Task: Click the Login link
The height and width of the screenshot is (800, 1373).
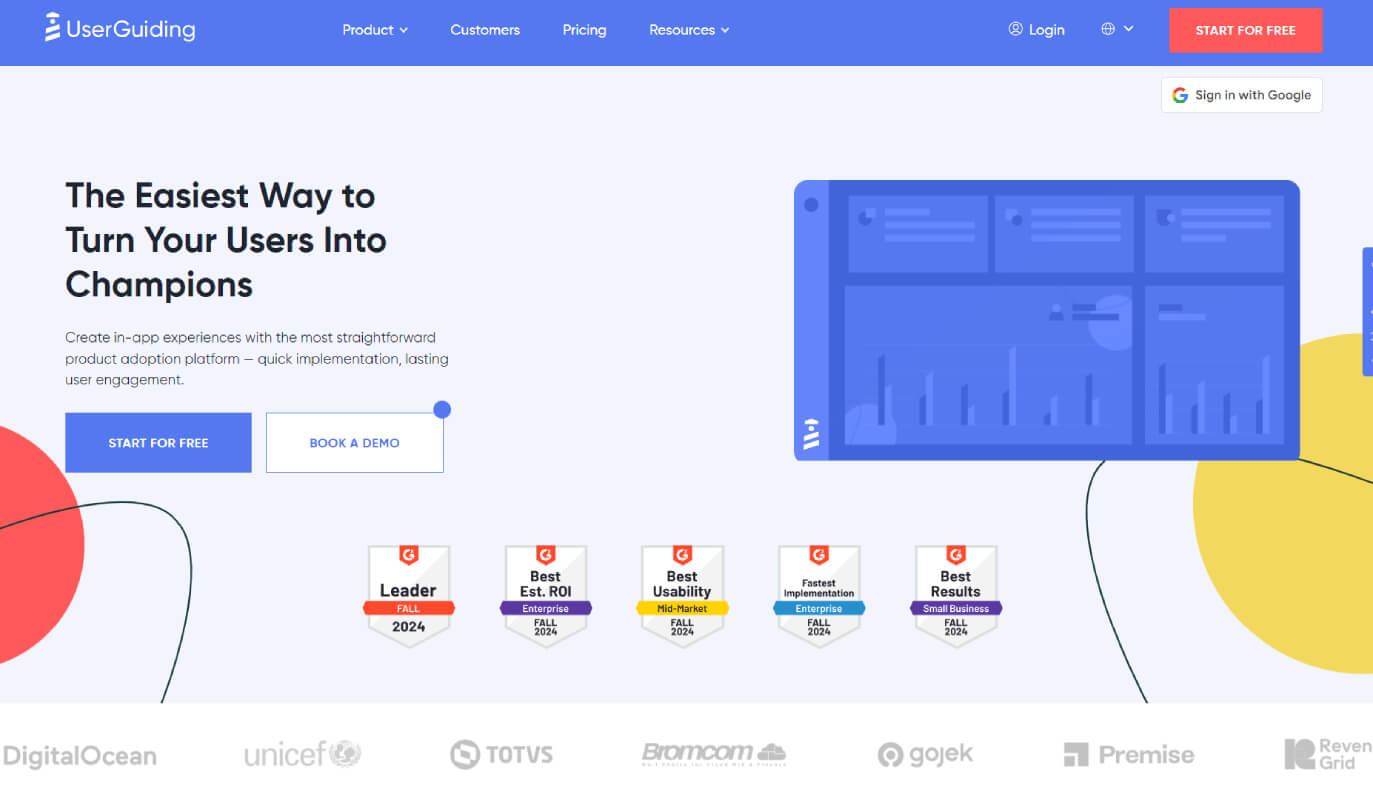Action: coord(1036,30)
